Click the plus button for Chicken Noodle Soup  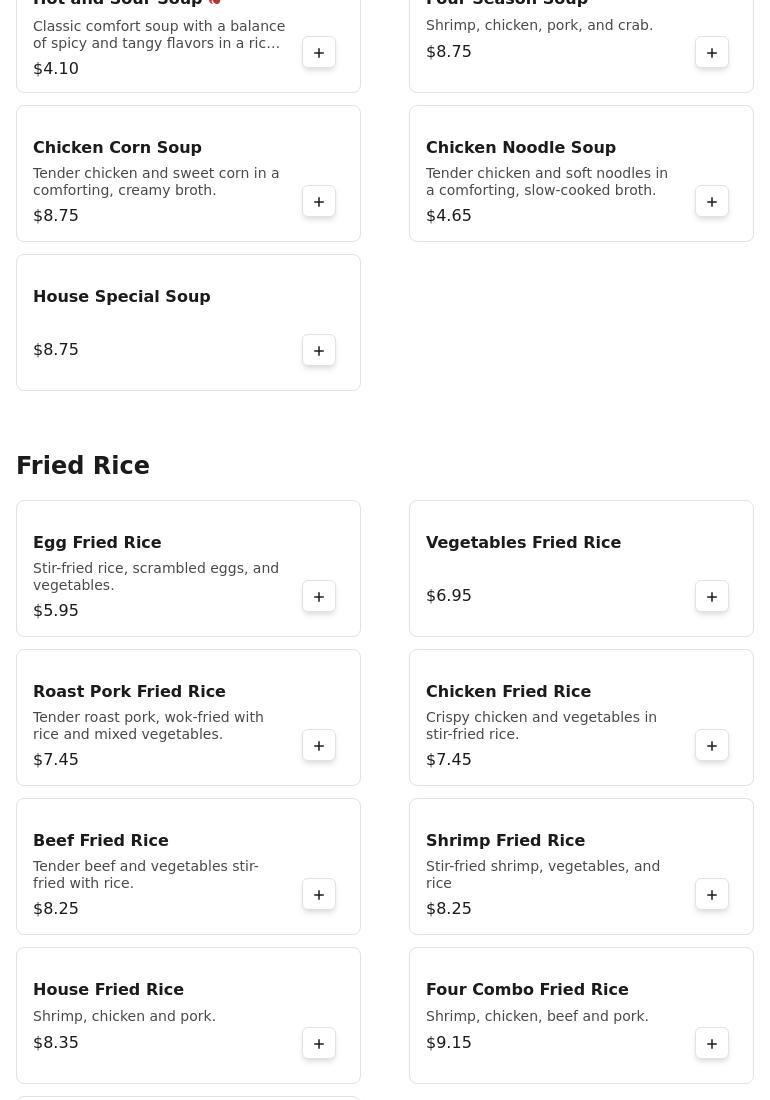(711, 201)
